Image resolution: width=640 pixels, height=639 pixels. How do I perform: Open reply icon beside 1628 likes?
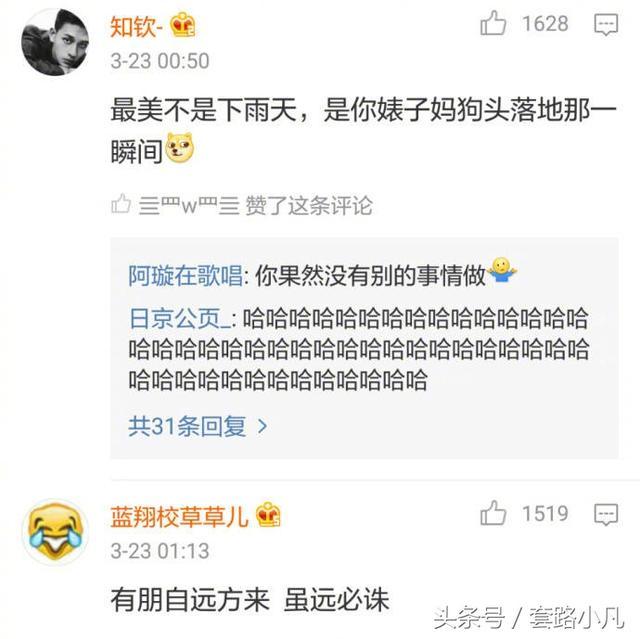(606, 24)
